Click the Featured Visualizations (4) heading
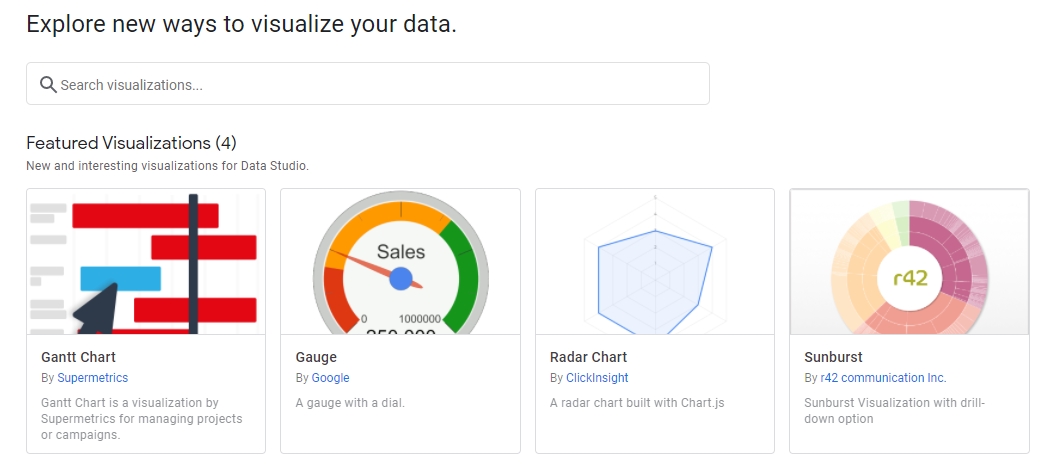This screenshot has width=1043, height=464. pyautogui.click(x=131, y=143)
